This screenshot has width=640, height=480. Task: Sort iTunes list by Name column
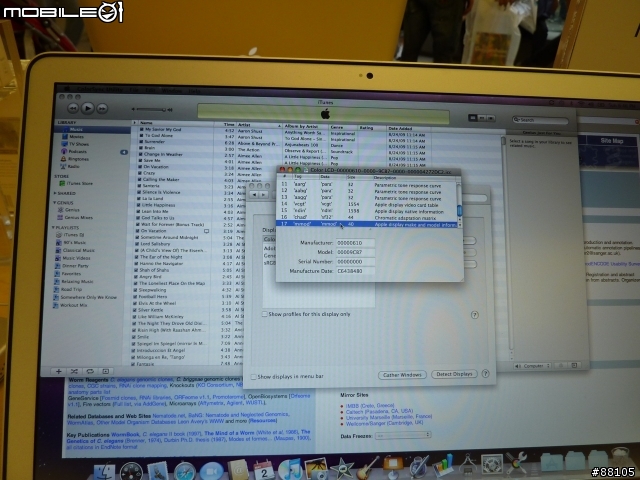pos(176,123)
